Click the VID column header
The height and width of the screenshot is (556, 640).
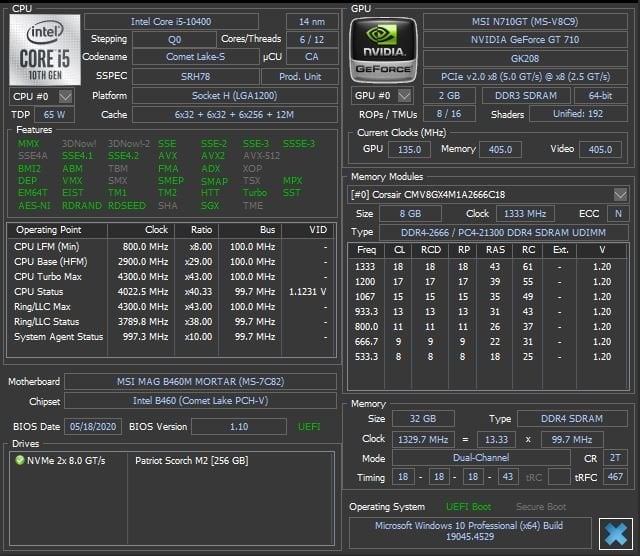pyautogui.click(x=309, y=230)
